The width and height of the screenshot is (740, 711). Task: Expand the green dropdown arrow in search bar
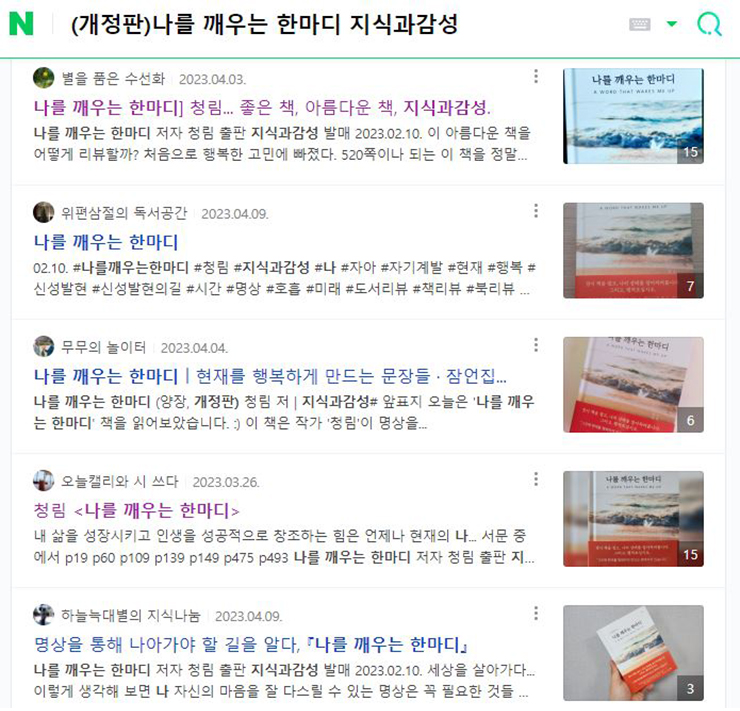[671, 24]
